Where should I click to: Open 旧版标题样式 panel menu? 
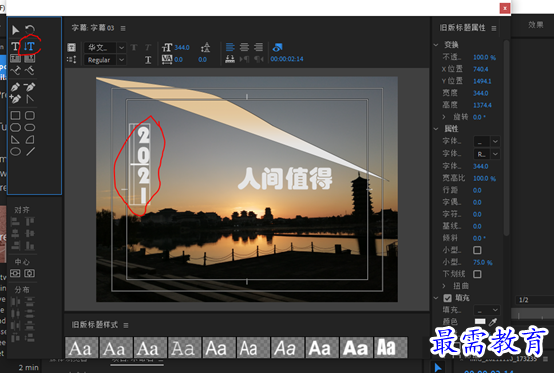pos(126,325)
